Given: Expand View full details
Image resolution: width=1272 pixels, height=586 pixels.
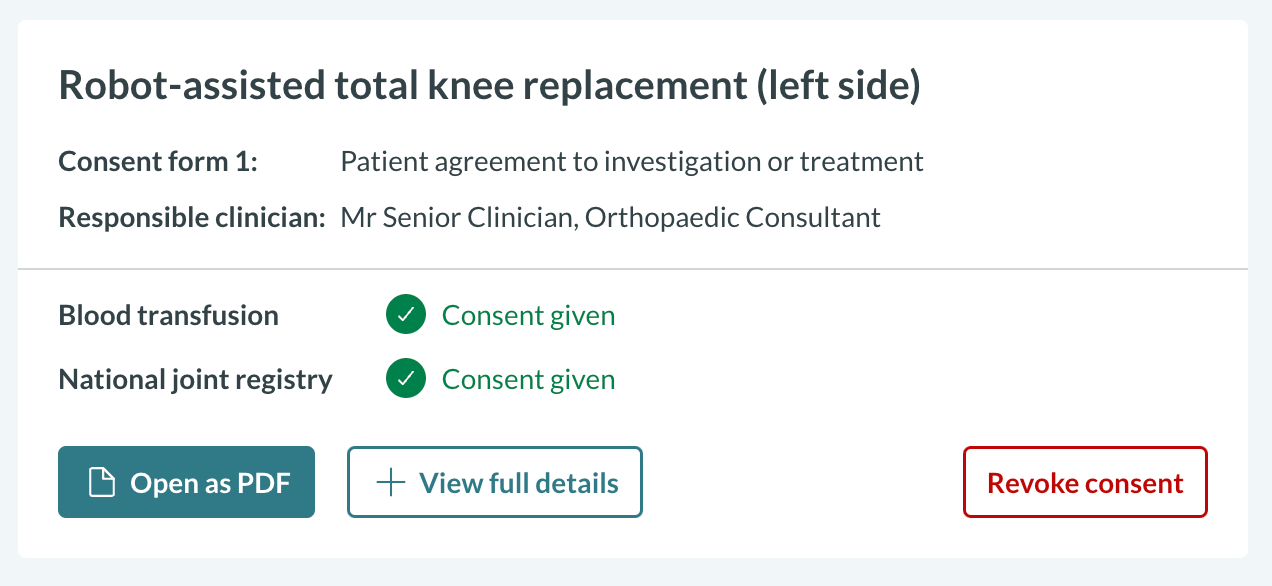Looking at the screenshot, I should tap(494, 482).
